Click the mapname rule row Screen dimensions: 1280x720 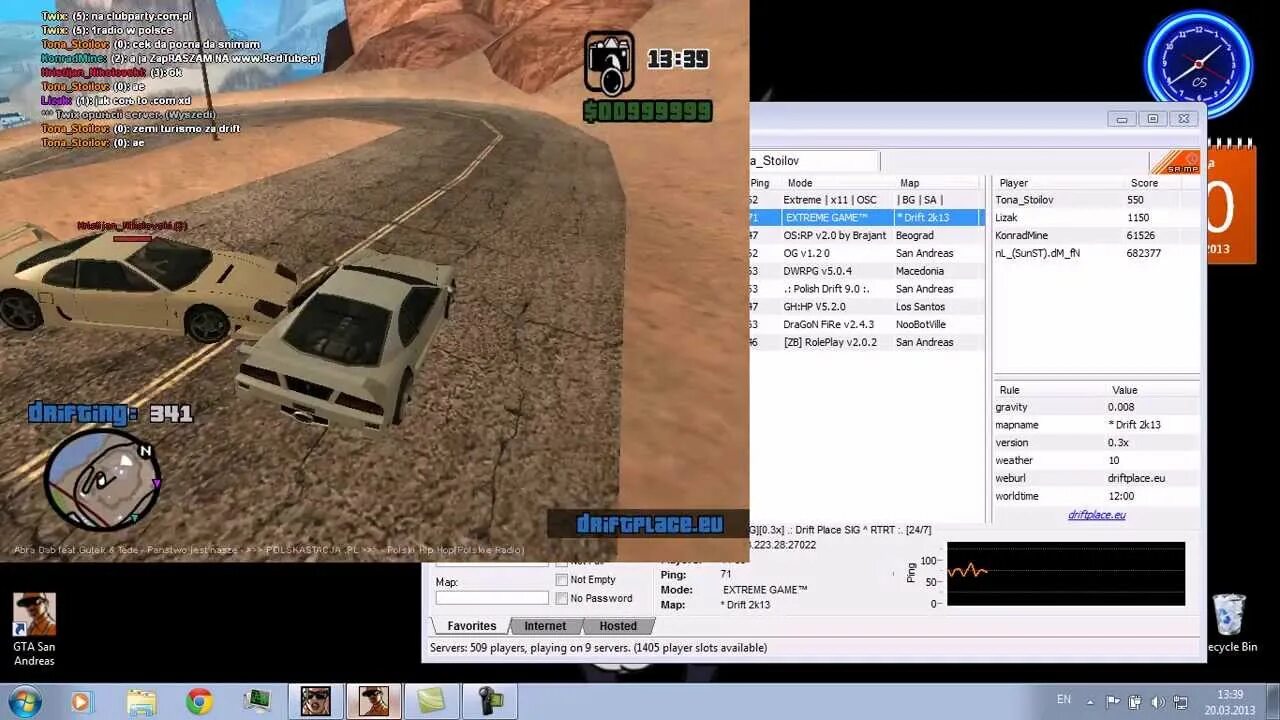(x=1096, y=425)
